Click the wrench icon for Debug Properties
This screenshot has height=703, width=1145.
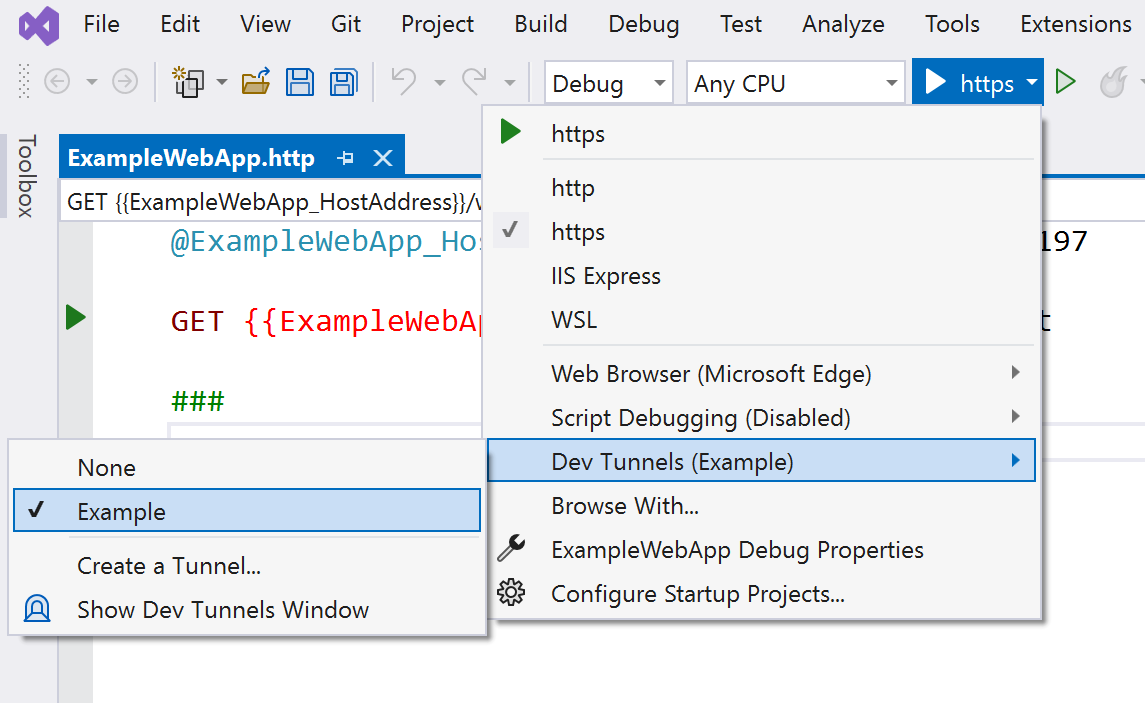[x=511, y=548]
